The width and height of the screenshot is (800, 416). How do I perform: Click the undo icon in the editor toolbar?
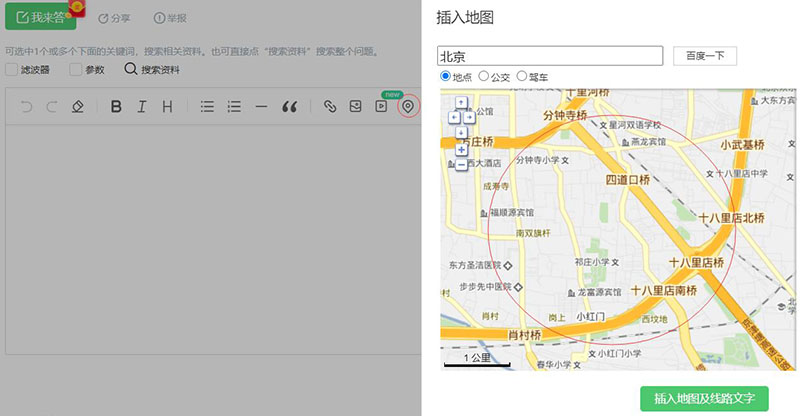pos(27,107)
